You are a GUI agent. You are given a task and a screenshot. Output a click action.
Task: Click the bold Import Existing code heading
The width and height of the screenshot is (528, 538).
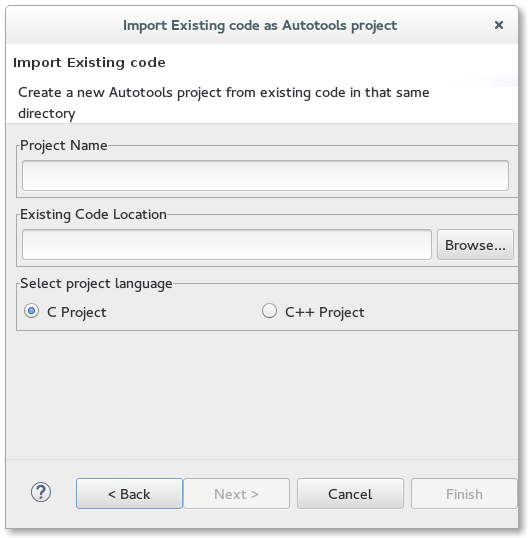[x=89, y=63]
